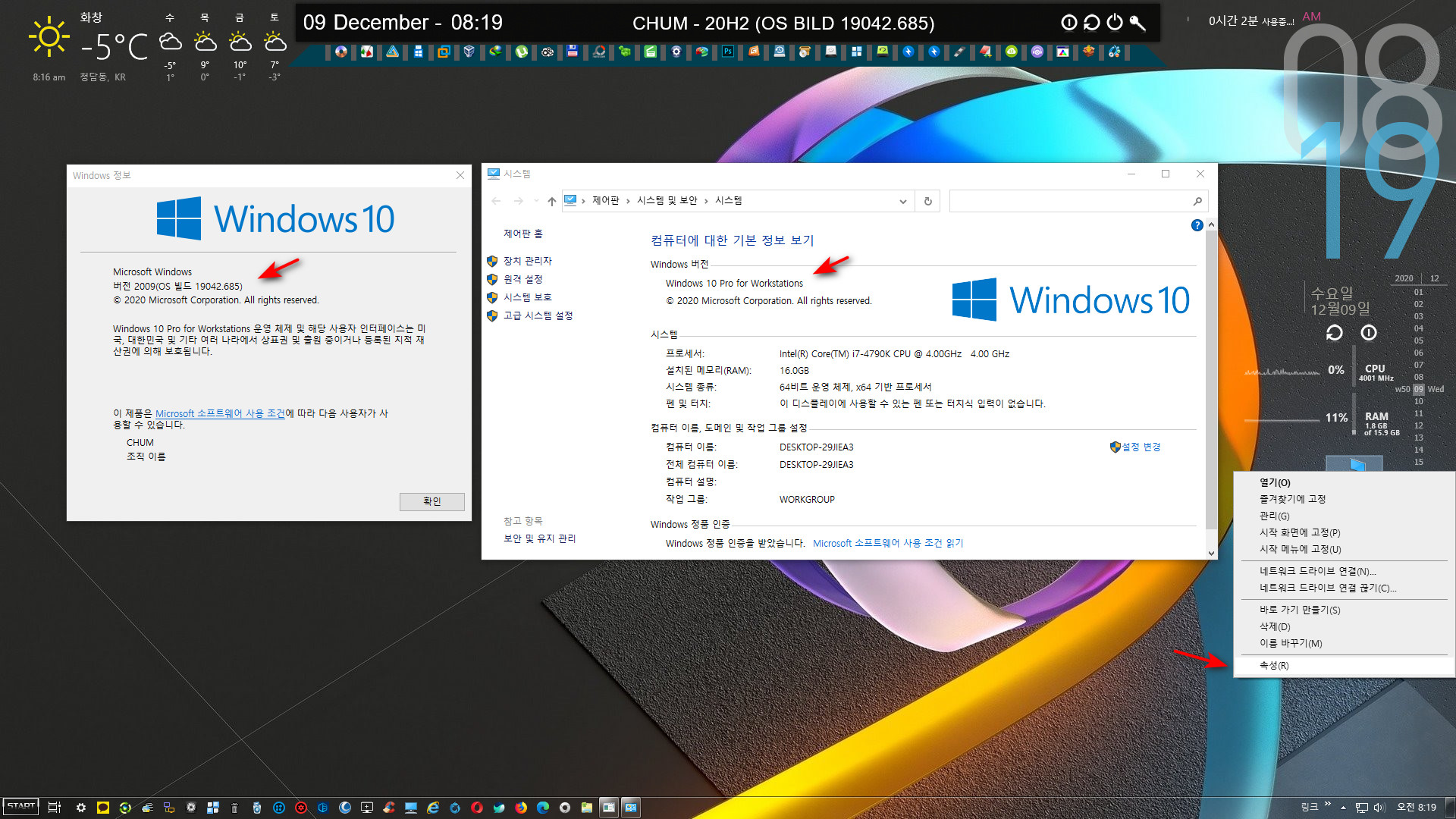Expand the 링크 toolbar chevron on taskbar
The width and height of the screenshot is (1456, 819).
pos(1328,805)
